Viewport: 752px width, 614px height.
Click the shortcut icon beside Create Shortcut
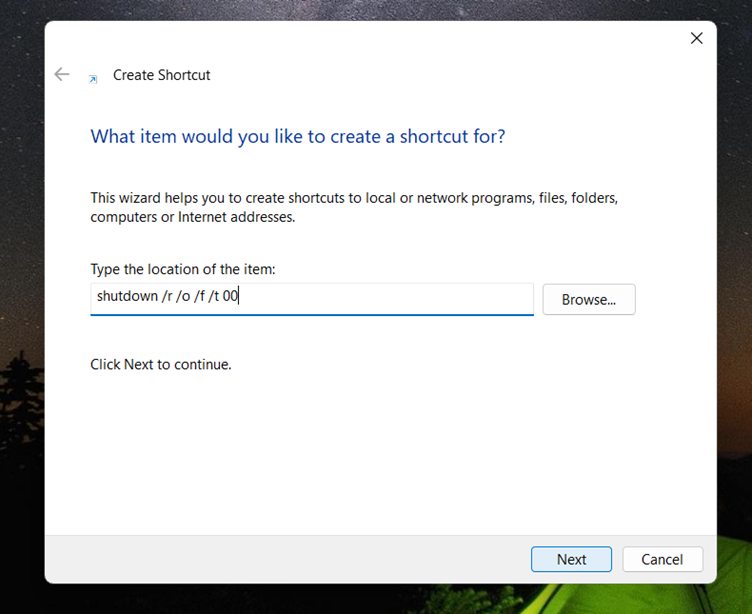pos(93,79)
